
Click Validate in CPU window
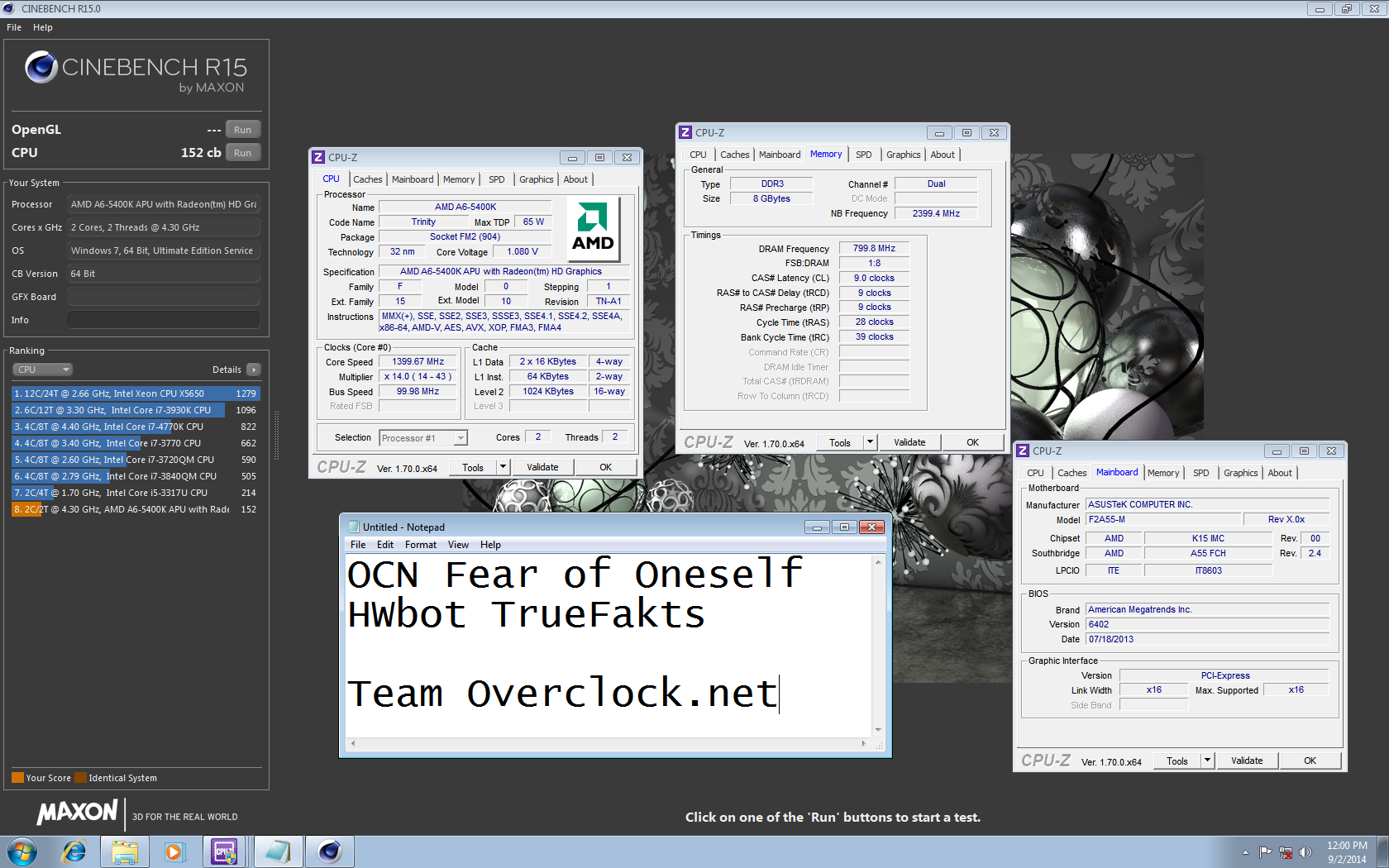542,467
